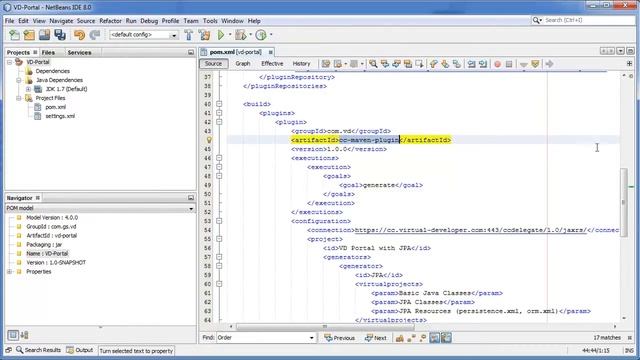Screen dimensions: 640x360
Task: Click the Save All toolbar icon
Action: pyautogui.click(x=60, y=35)
